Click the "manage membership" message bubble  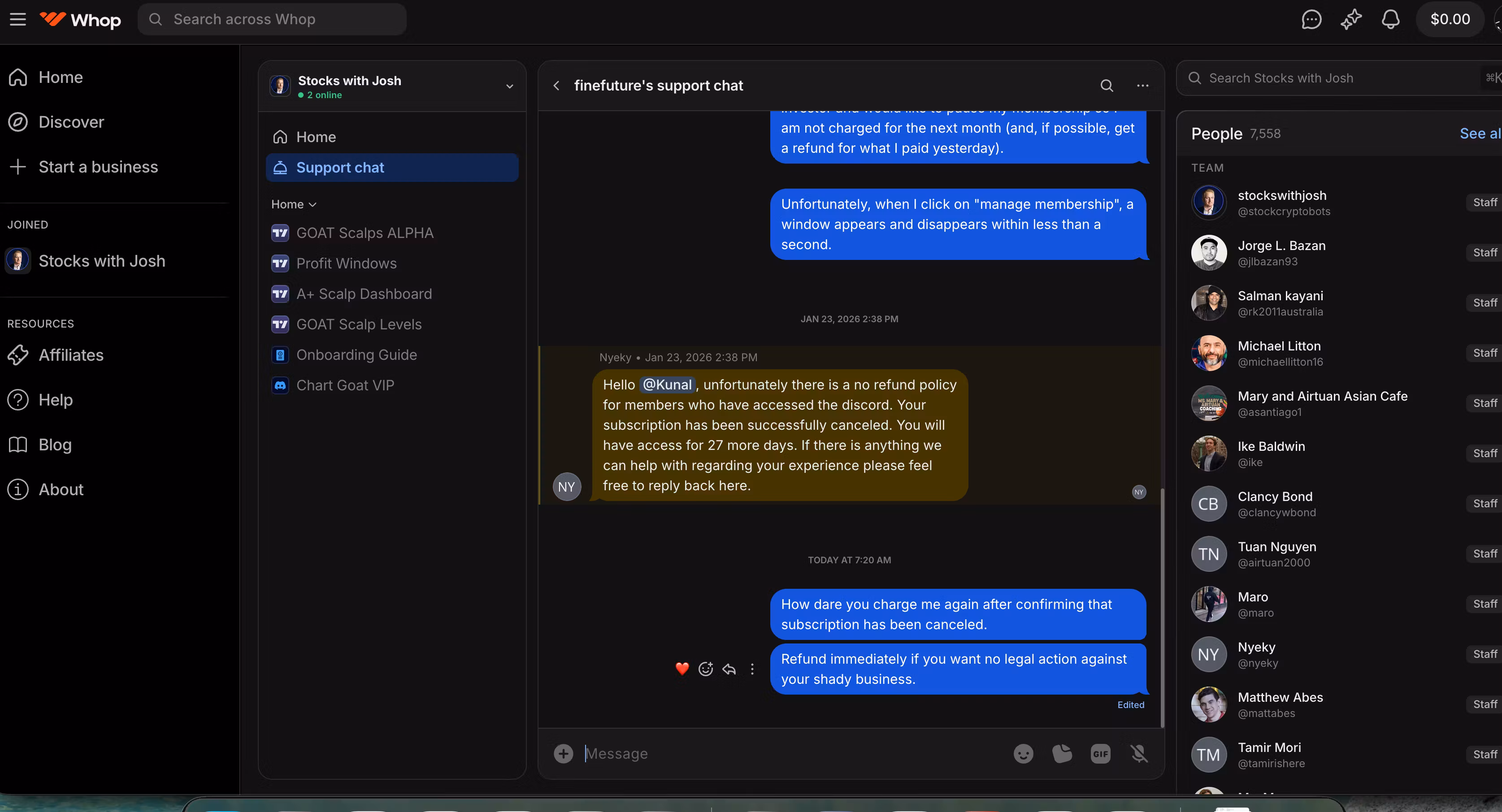(x=959, y=225)
